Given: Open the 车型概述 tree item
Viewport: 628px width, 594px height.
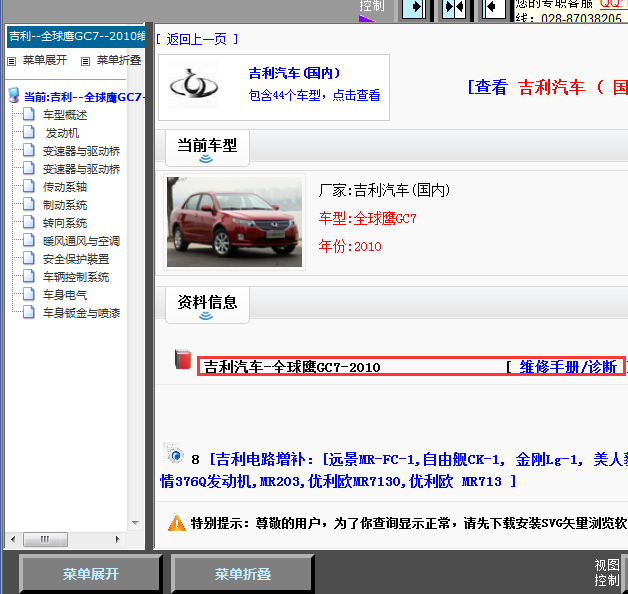Looking at the screenshot, I should 65,115.
